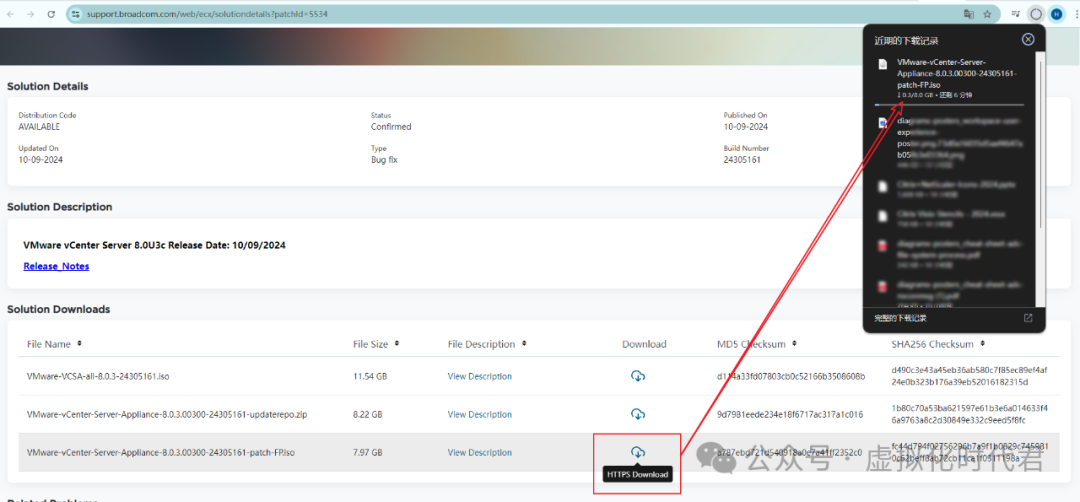Click the open-in-new-tab icon in downloads popup
1080x502 pixels.
click(x=1028, y=318)
